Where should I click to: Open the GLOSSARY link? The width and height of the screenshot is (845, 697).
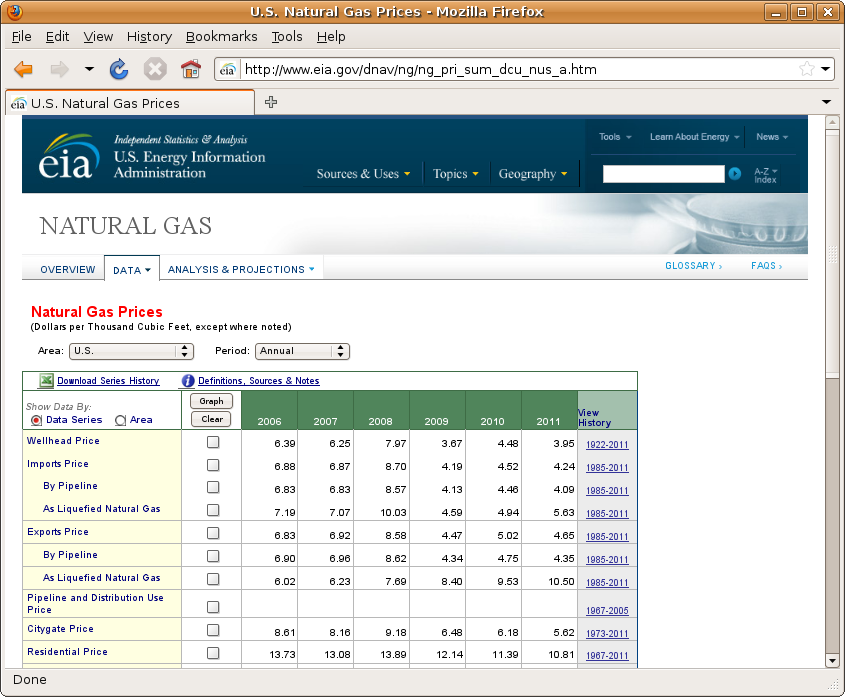tap(693, 266)
